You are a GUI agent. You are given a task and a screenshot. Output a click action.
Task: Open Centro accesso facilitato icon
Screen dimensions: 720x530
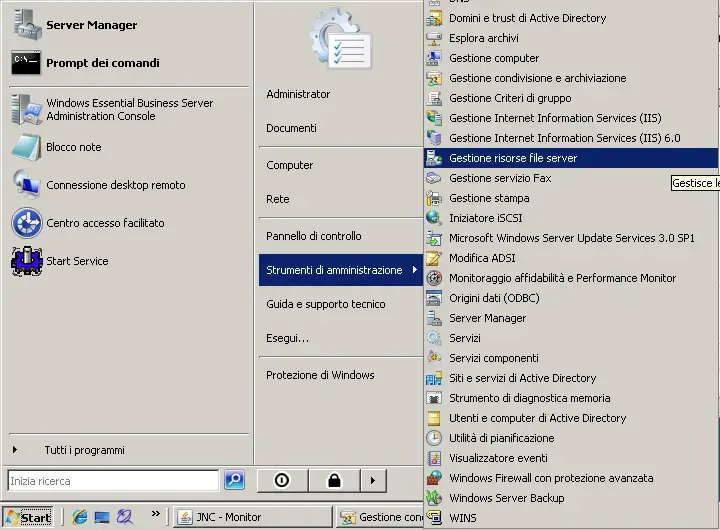click(27, 223)
